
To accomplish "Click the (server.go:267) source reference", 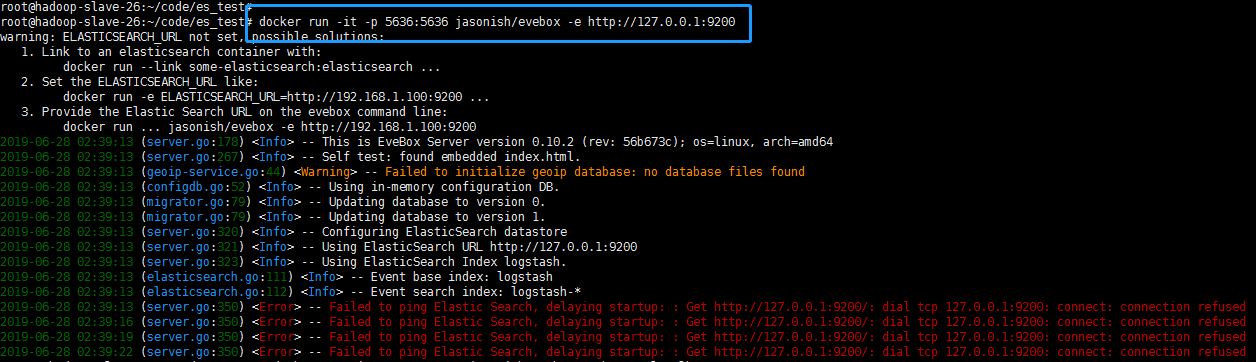I will [192, 156].
